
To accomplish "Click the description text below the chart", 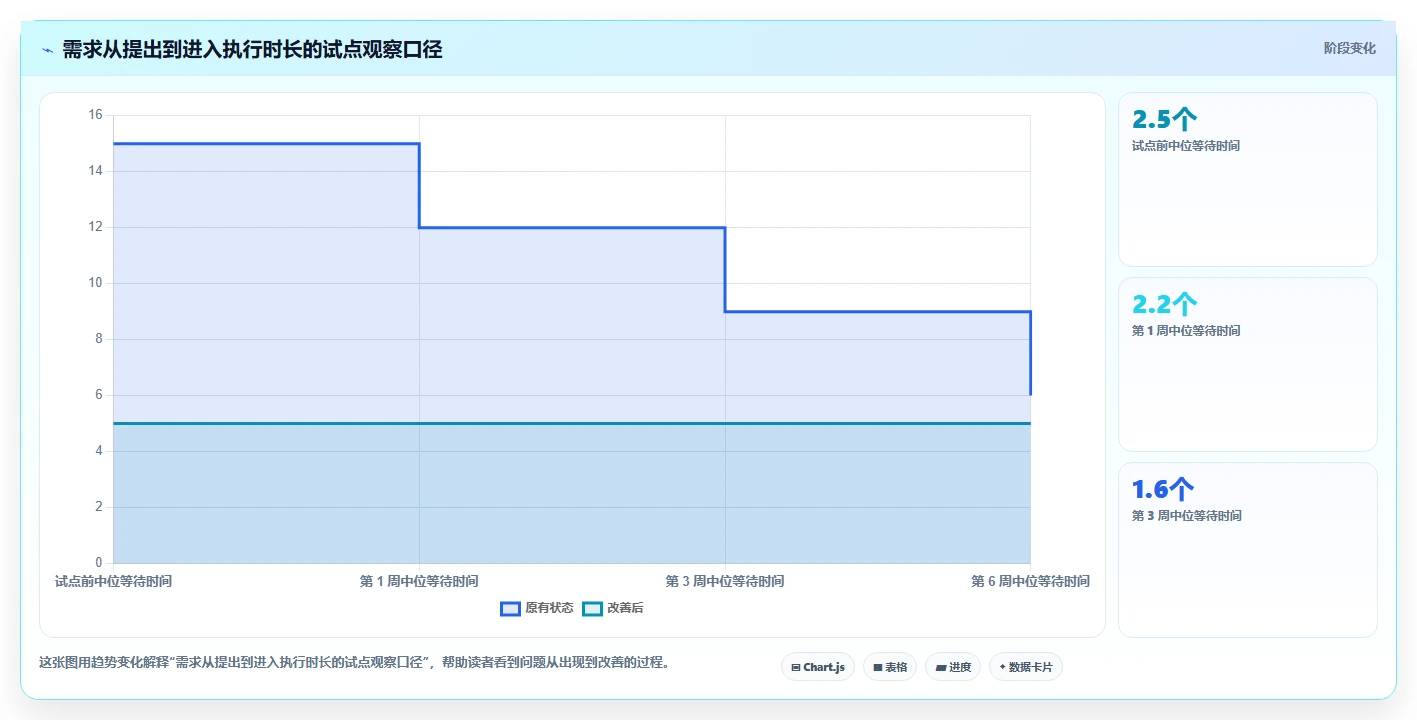I will pyautogui.click(x=354, y=662).
